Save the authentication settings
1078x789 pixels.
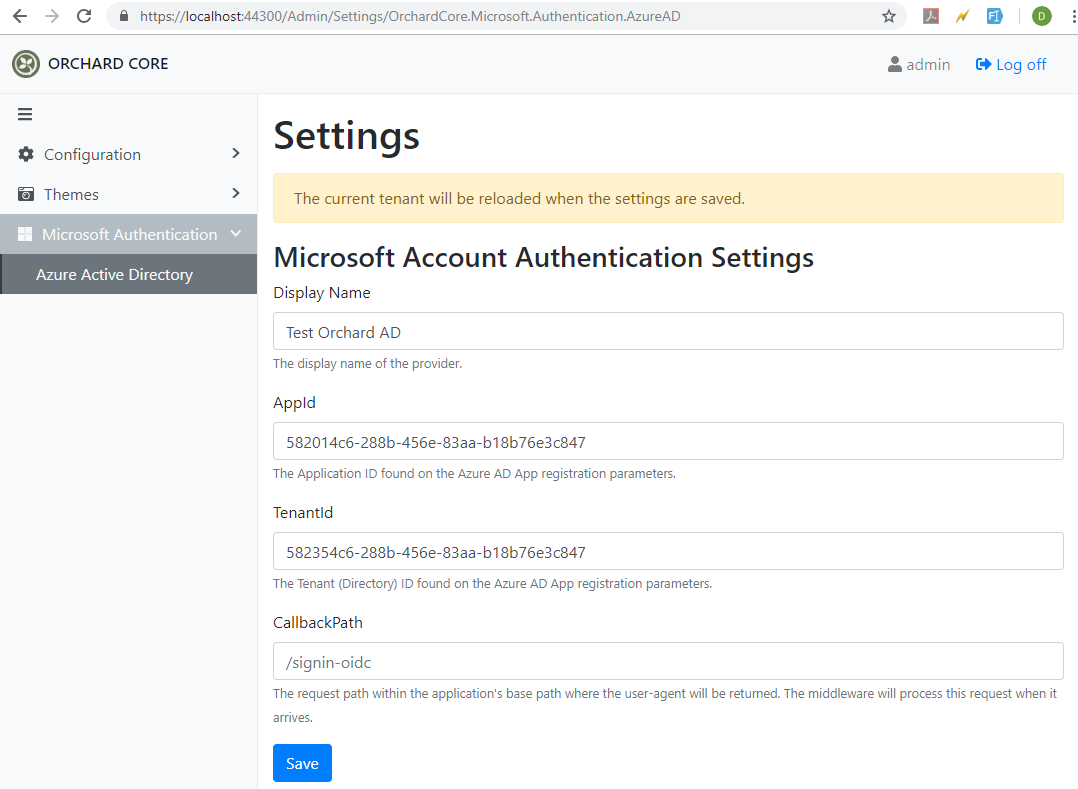[x=302, y=763]
